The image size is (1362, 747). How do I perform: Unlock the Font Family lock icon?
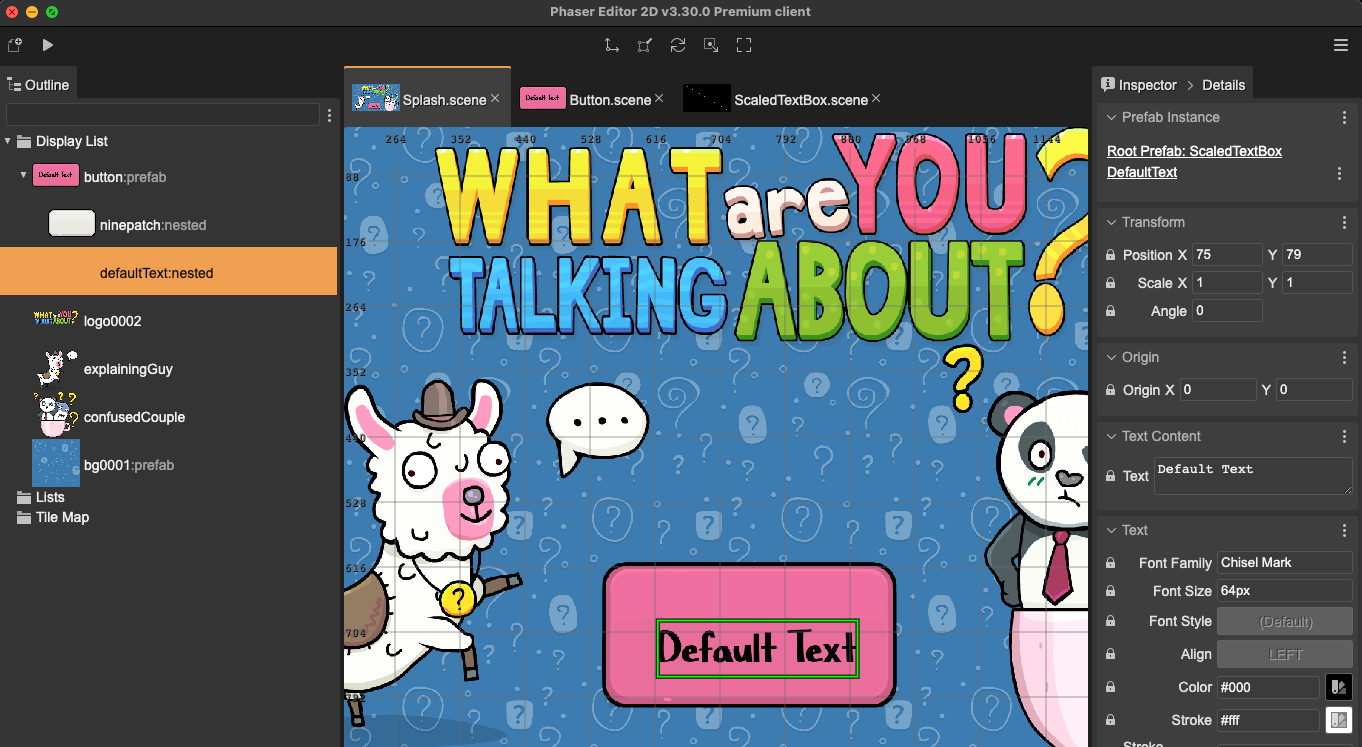point(1111,563)
